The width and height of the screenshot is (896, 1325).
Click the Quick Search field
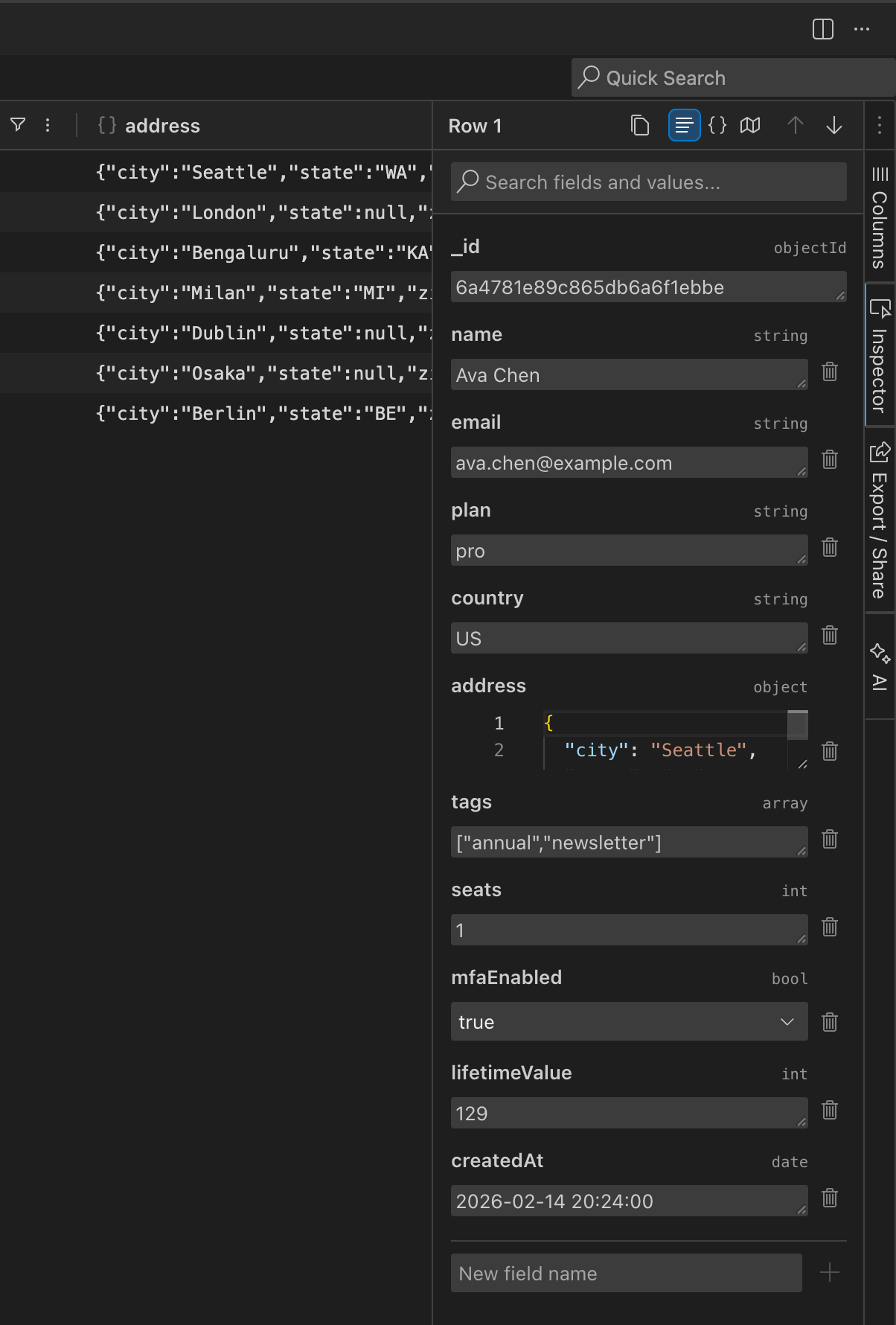(x=734, y=77)
